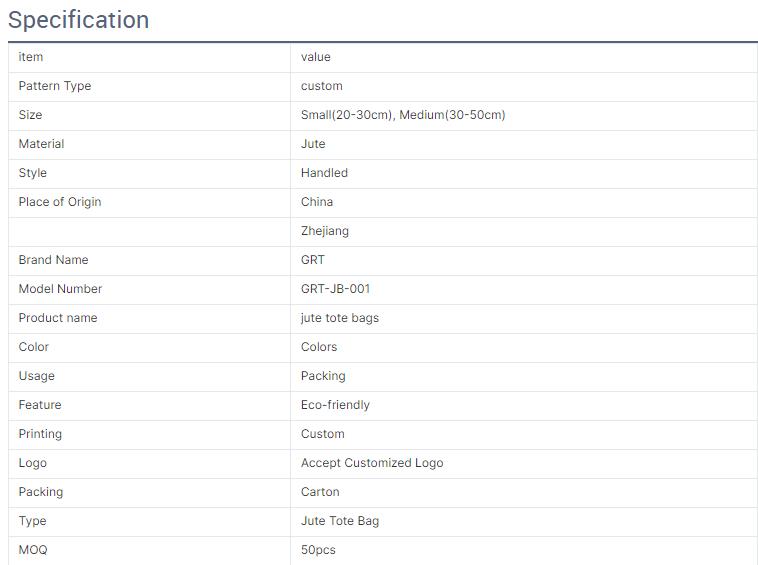The height and width of the screenshot is (565, 758).
Task: Select the MOQ value '50pcs'
Action: [318, 550]
